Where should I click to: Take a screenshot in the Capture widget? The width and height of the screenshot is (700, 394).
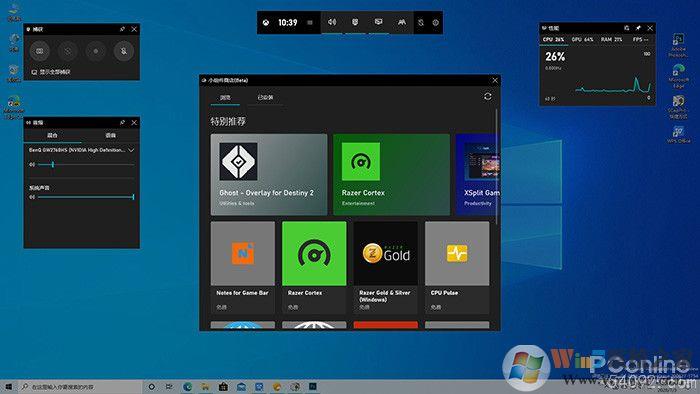(40, 51)
